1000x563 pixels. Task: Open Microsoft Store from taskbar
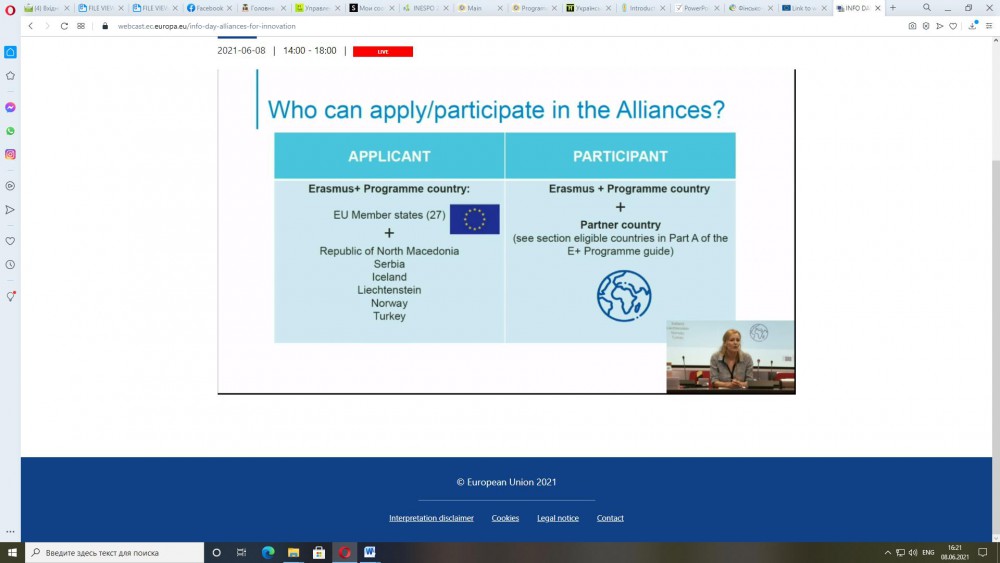click(319, 553)
